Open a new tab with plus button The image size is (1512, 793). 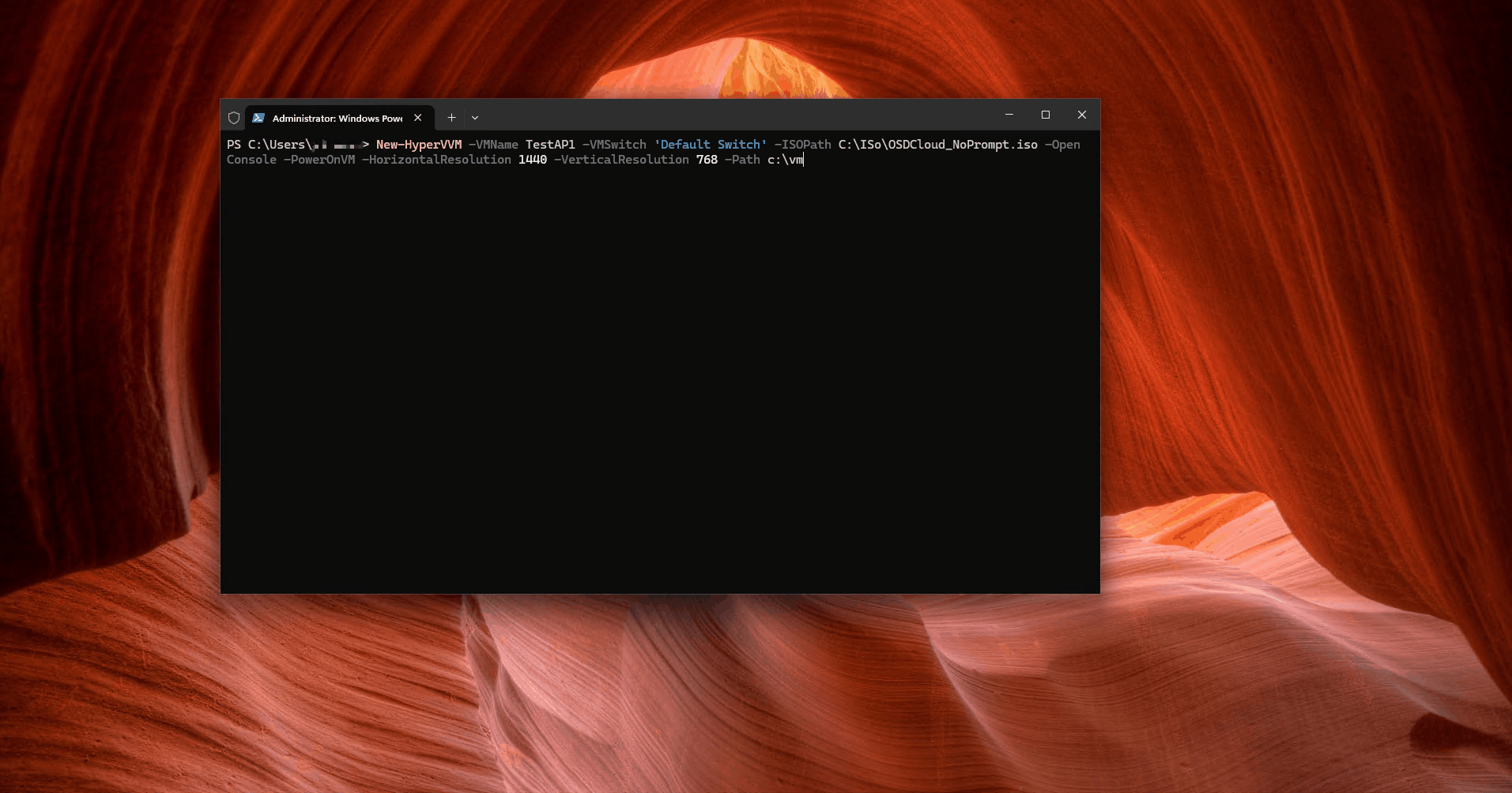coord(451,118)
